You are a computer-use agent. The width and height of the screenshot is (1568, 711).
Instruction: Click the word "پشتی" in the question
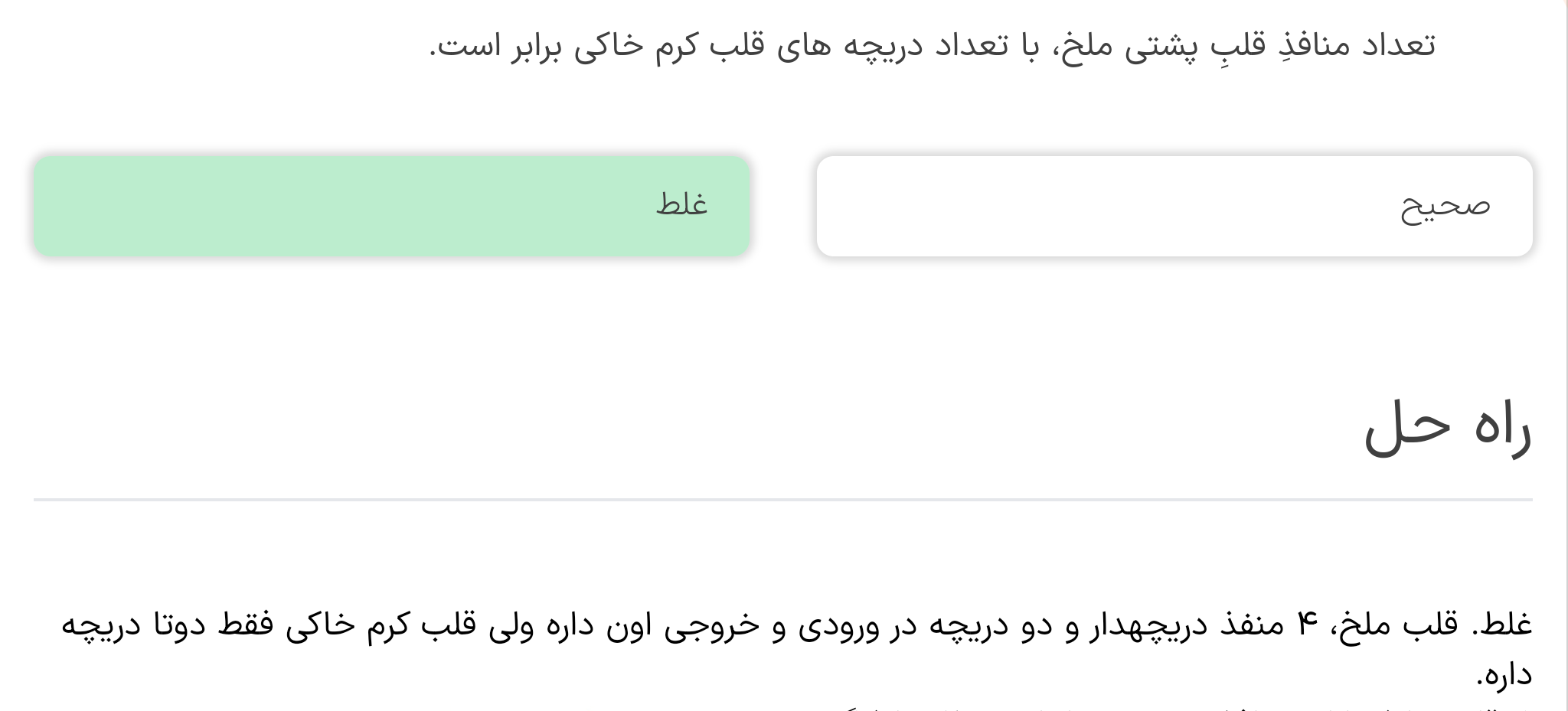pyautogui.click(x=1161, y=45)
